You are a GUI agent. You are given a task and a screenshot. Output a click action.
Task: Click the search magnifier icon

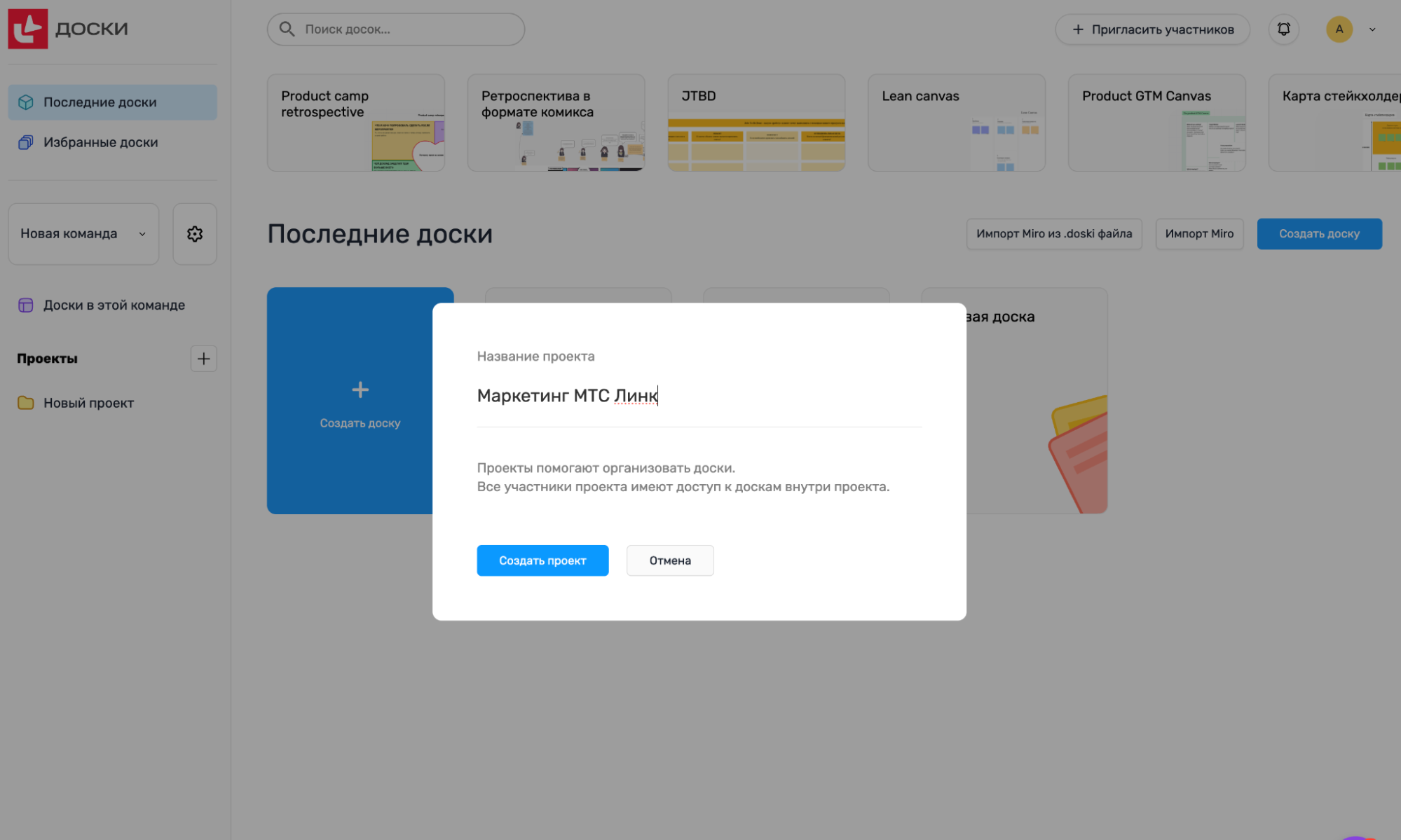click(287, 29)
